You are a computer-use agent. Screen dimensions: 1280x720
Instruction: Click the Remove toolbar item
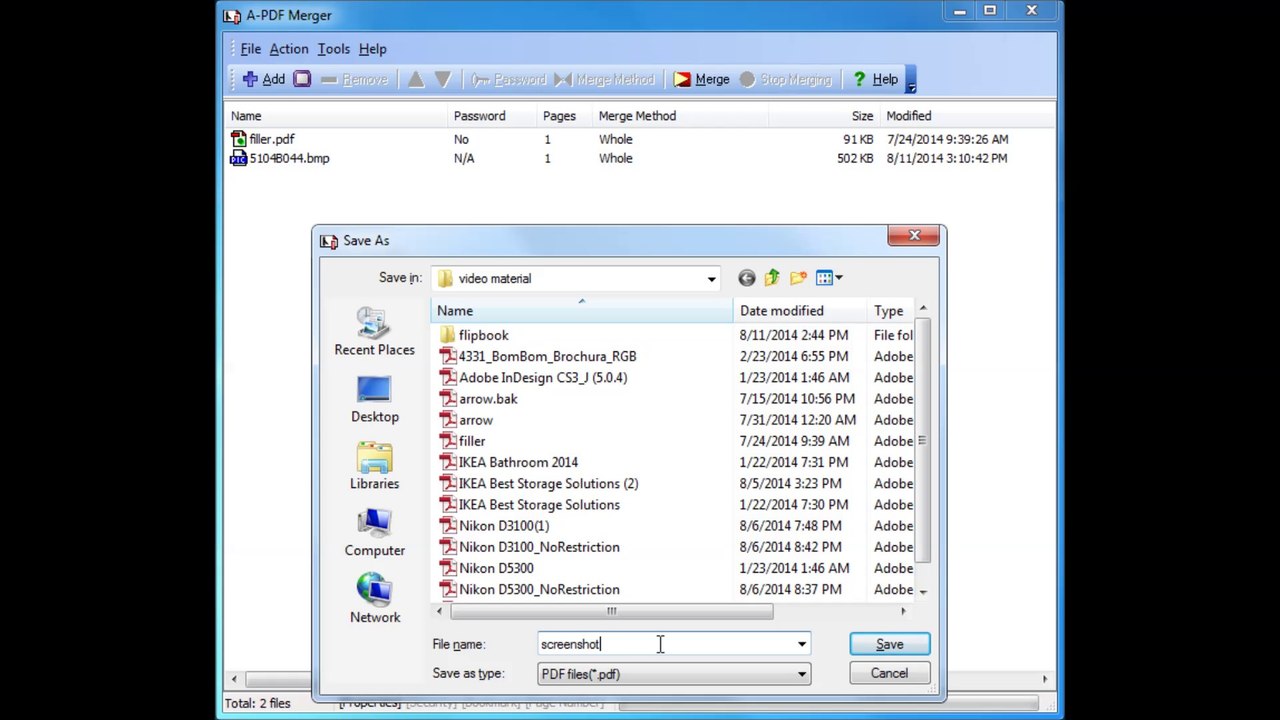point(354,79)
